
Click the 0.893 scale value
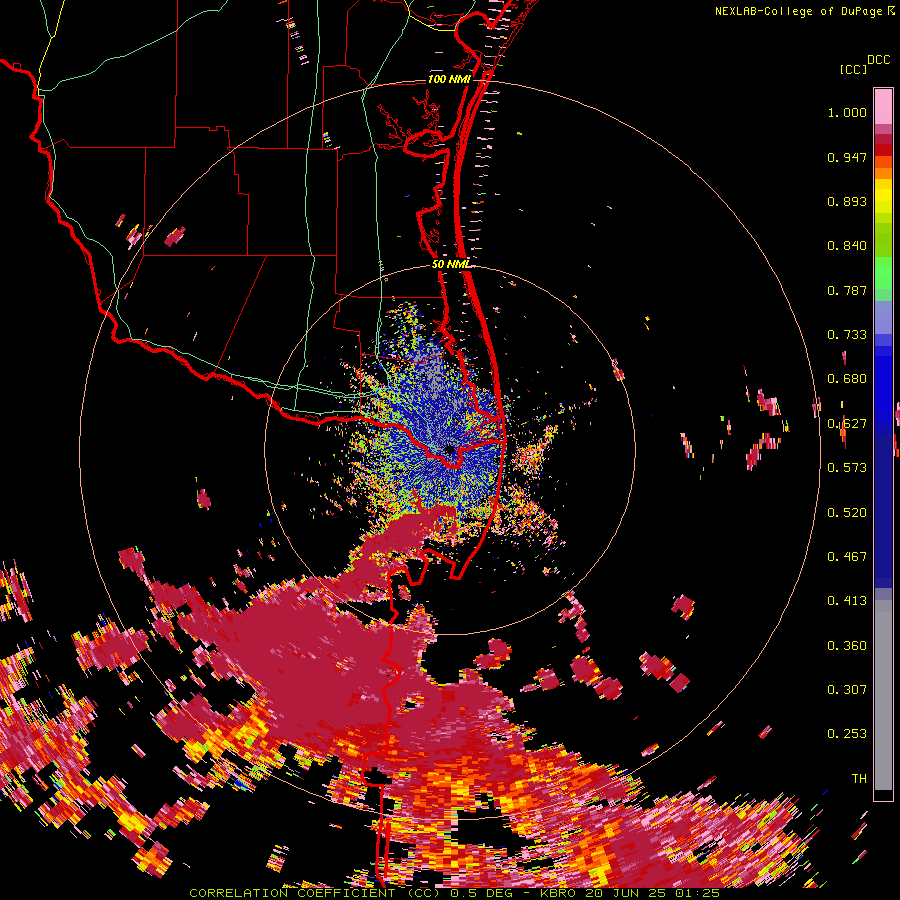point(847,201)
